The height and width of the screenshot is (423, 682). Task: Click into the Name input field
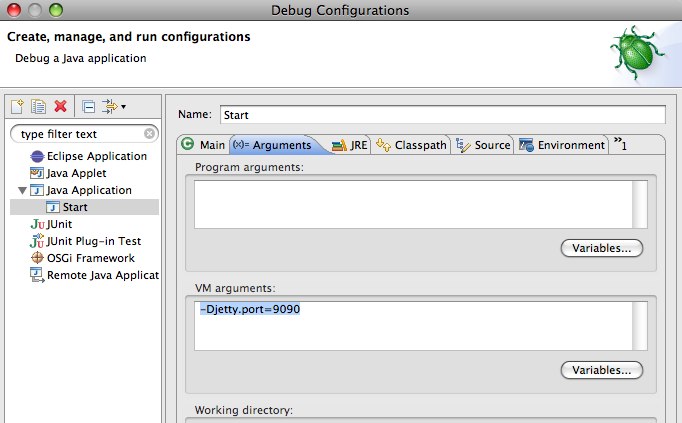tap(440, 115)
